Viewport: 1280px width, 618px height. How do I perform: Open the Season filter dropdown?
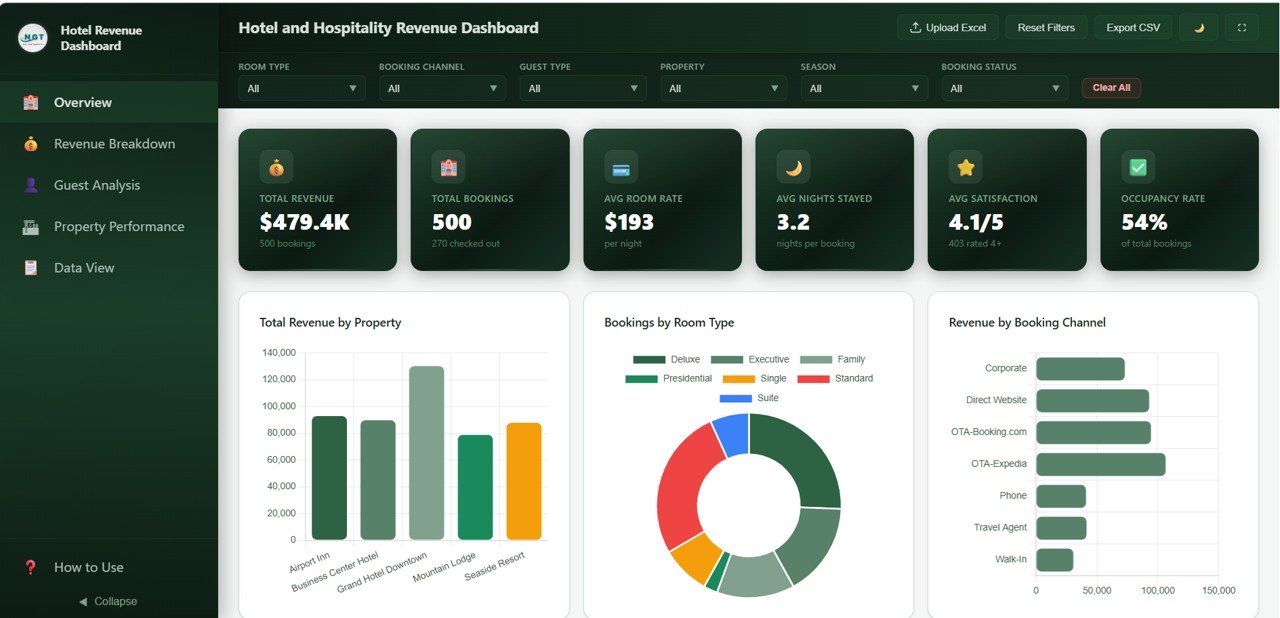[864, 88]
